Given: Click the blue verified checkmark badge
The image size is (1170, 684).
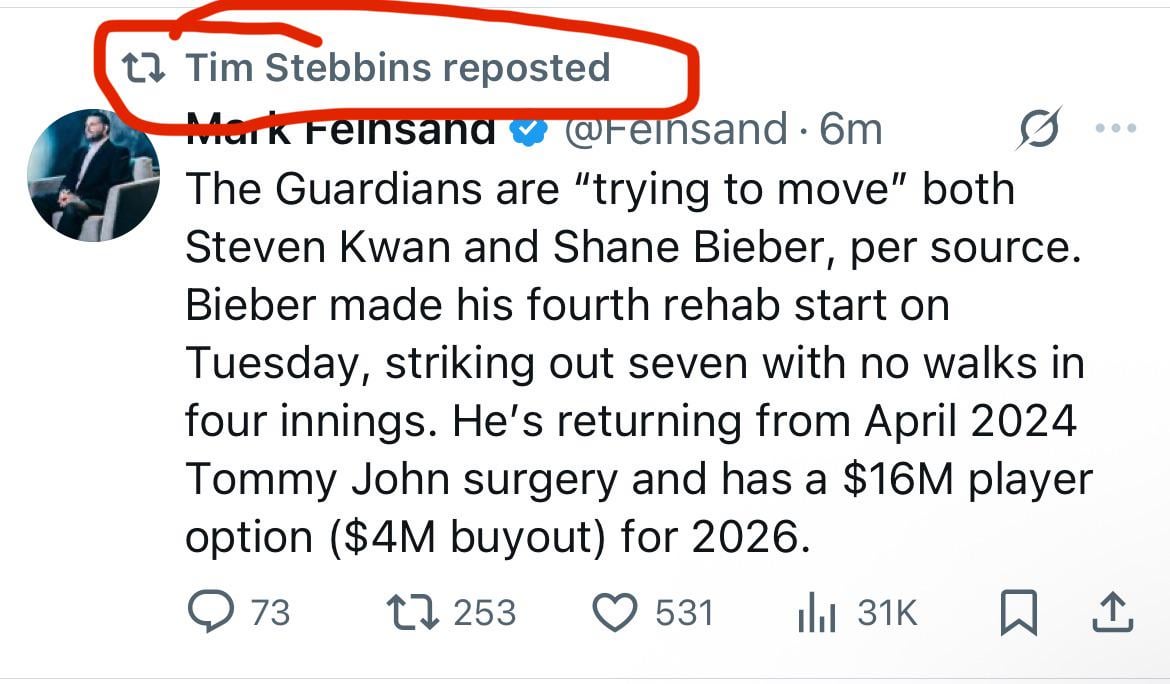Looking at the screenshot, I should click(529, 131).
